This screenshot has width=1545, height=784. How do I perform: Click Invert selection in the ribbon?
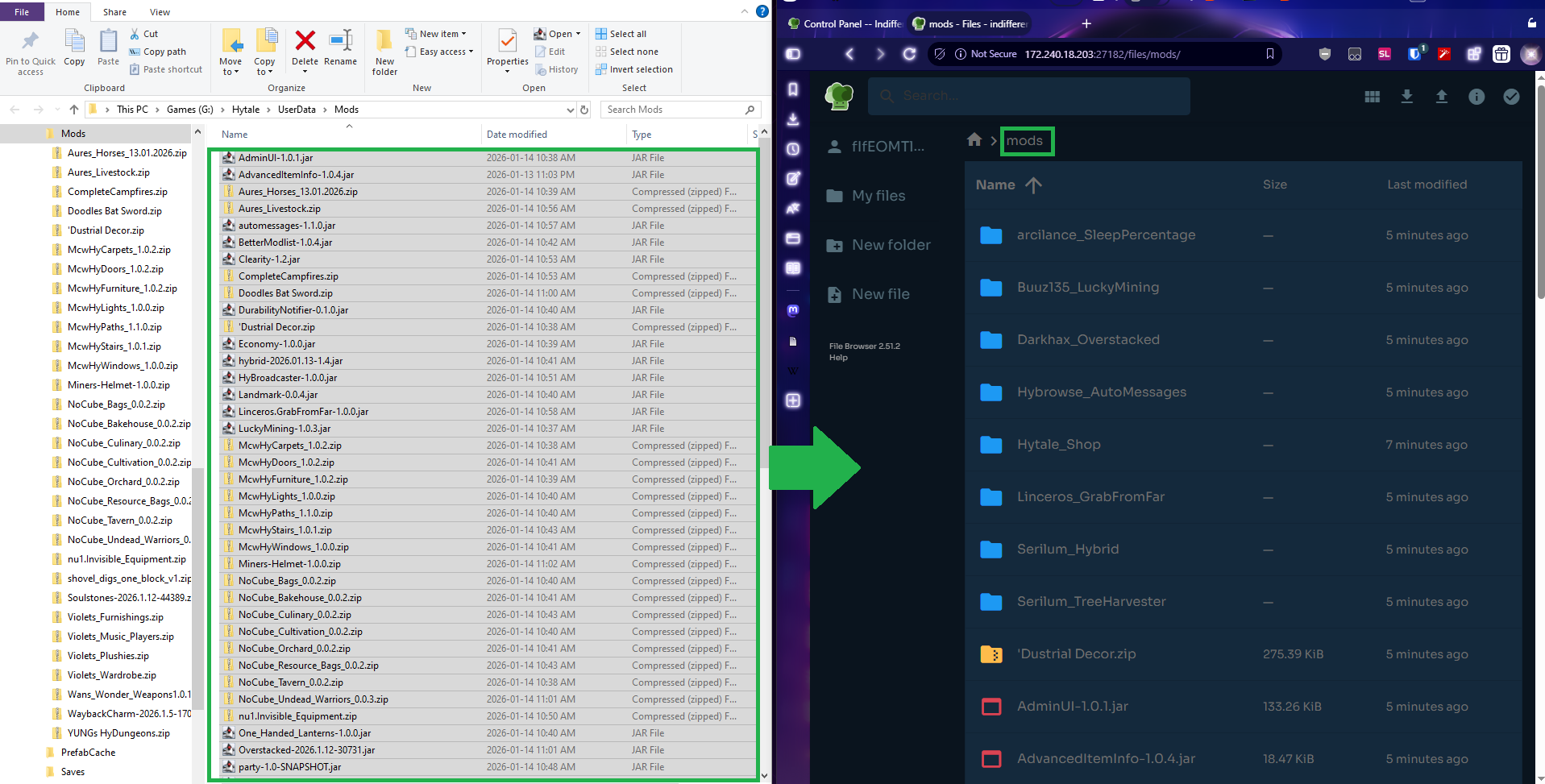(x=633, y=69)
